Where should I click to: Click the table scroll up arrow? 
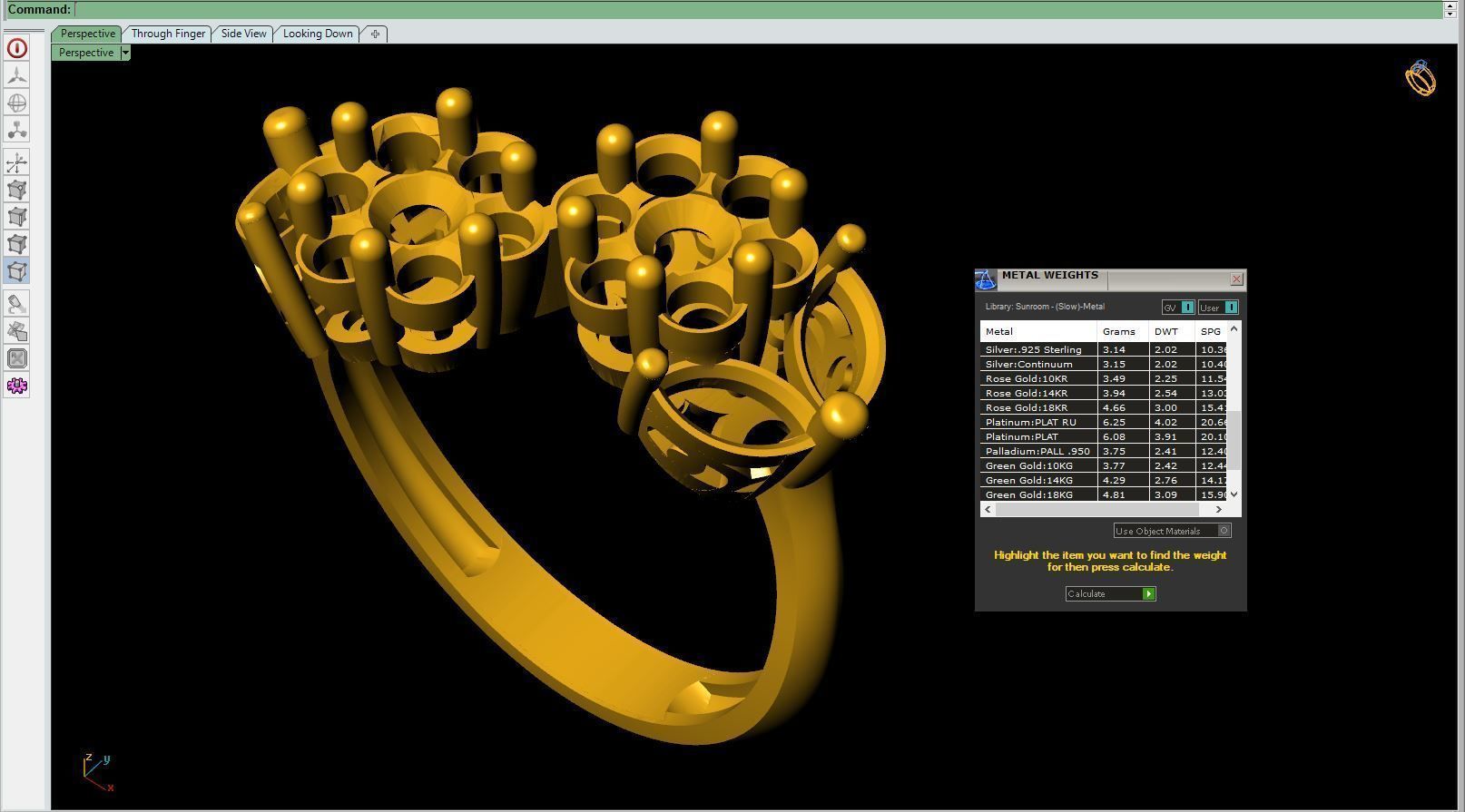(1234, 328)
